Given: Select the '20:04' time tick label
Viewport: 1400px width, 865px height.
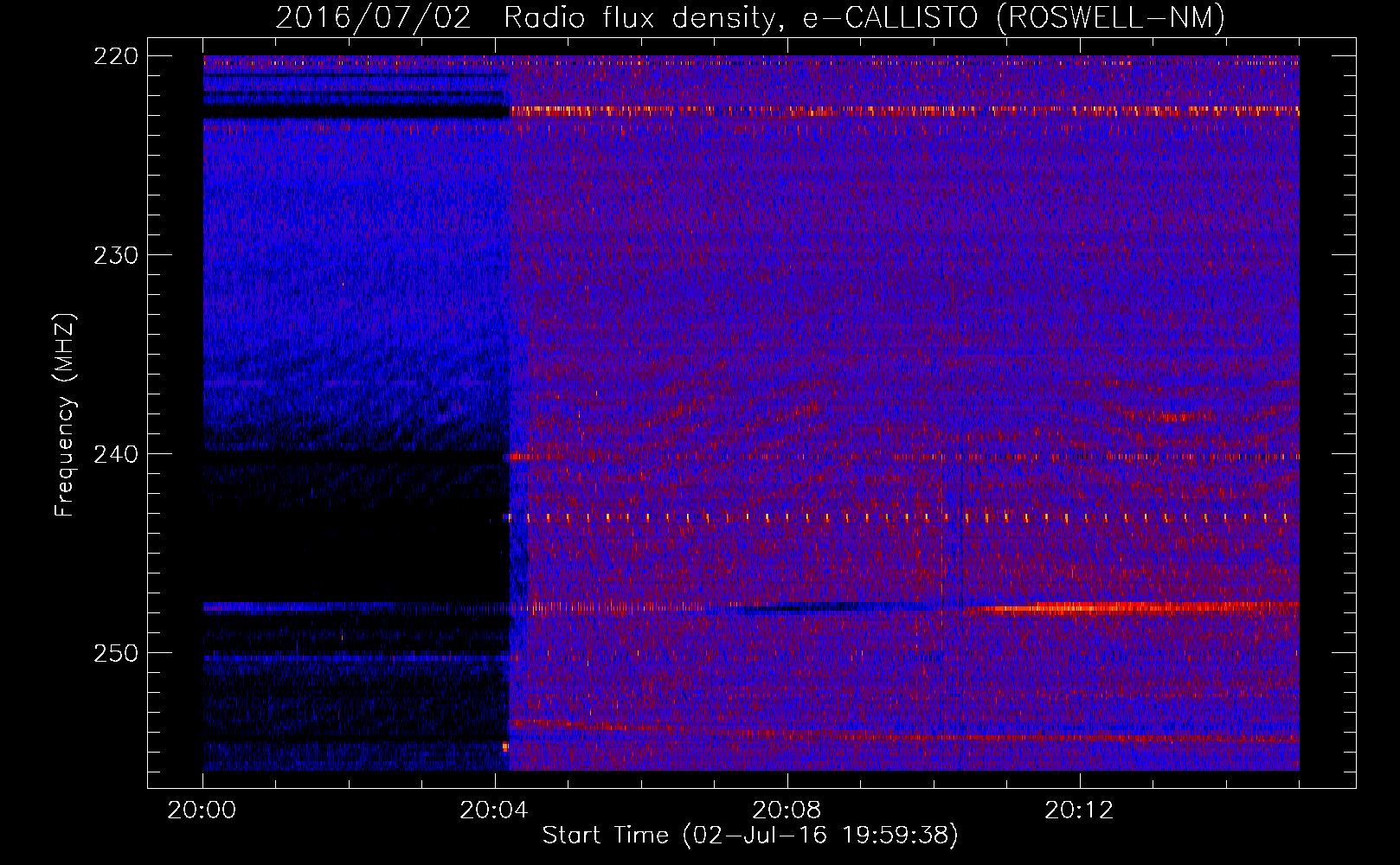Looking at the screenshot, I should pos(494,811).
